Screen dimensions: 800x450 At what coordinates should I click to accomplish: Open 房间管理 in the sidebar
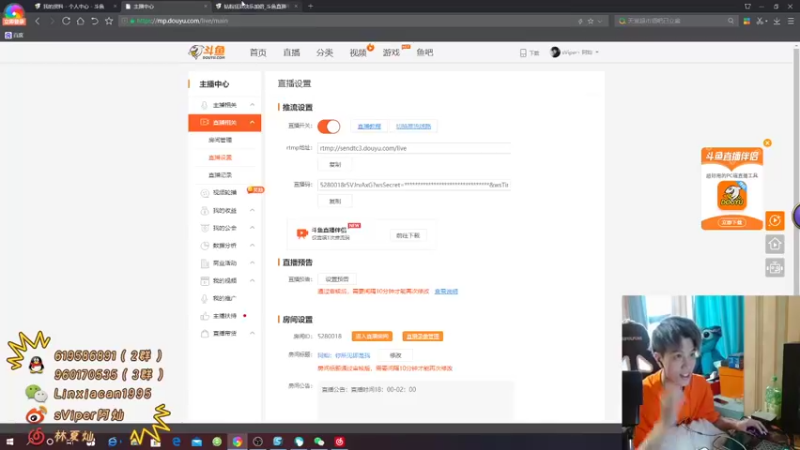click(x=220, y=140)
